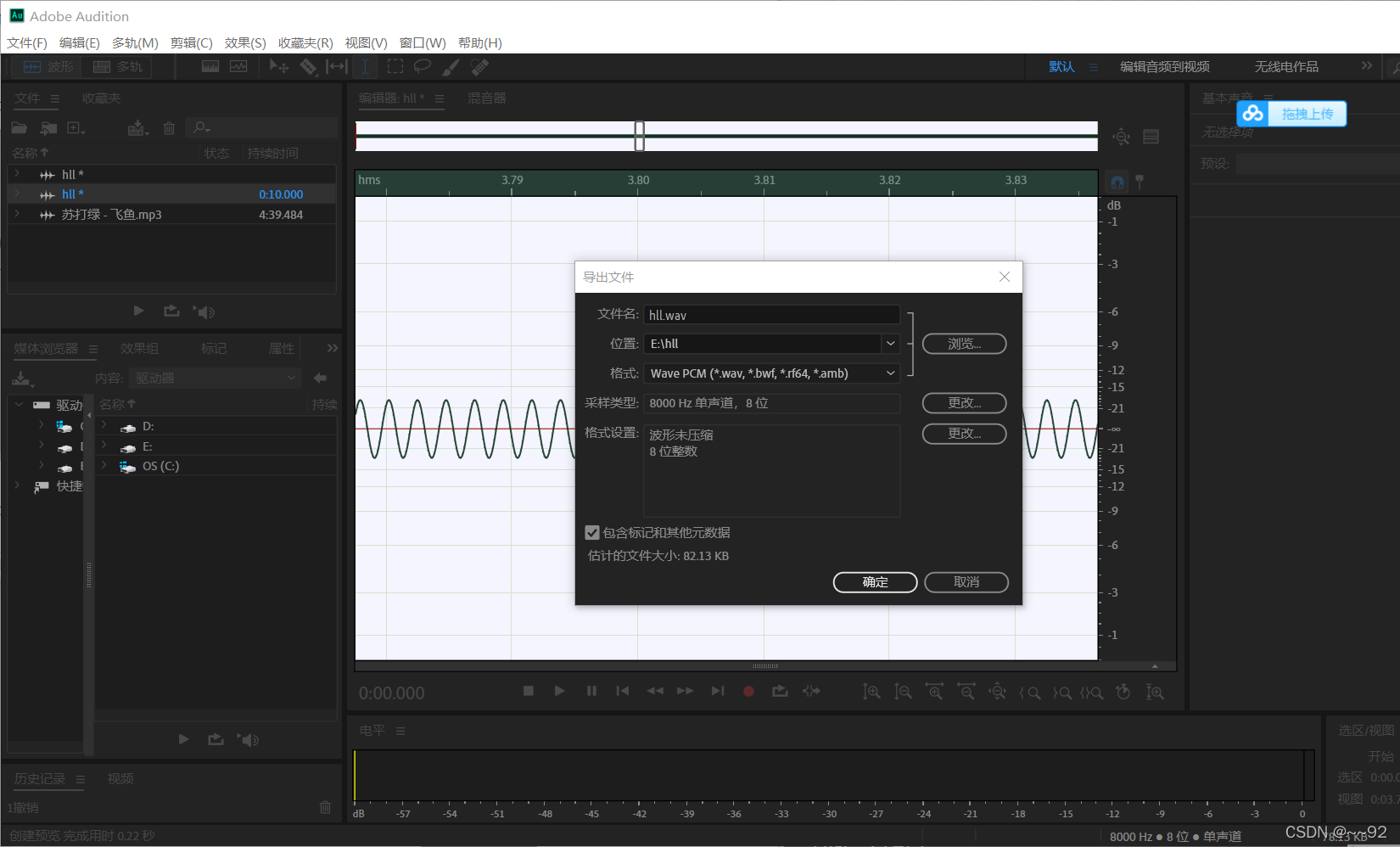This screenshot has height=847, width=1400.
Task: Open the 格式 Wave PCM dropdown
Action: pyautogui.click(x=772, y=373)
